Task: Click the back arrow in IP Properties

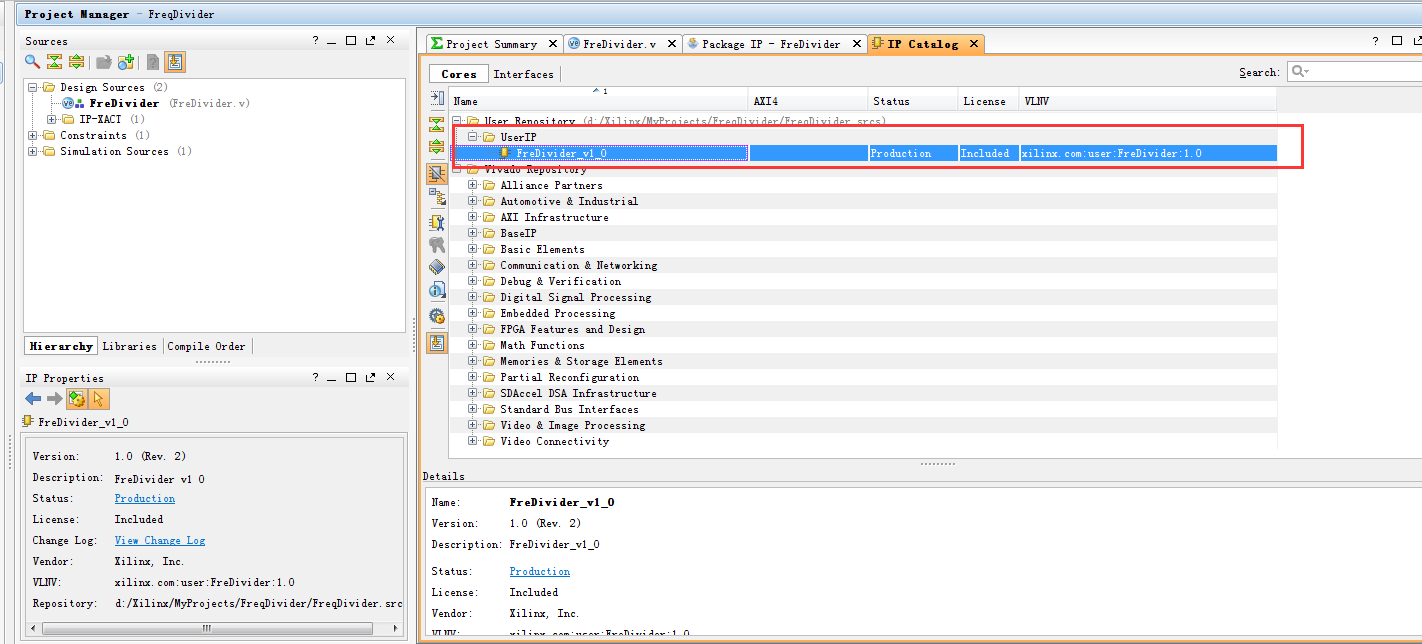Action: click(33, 399)
